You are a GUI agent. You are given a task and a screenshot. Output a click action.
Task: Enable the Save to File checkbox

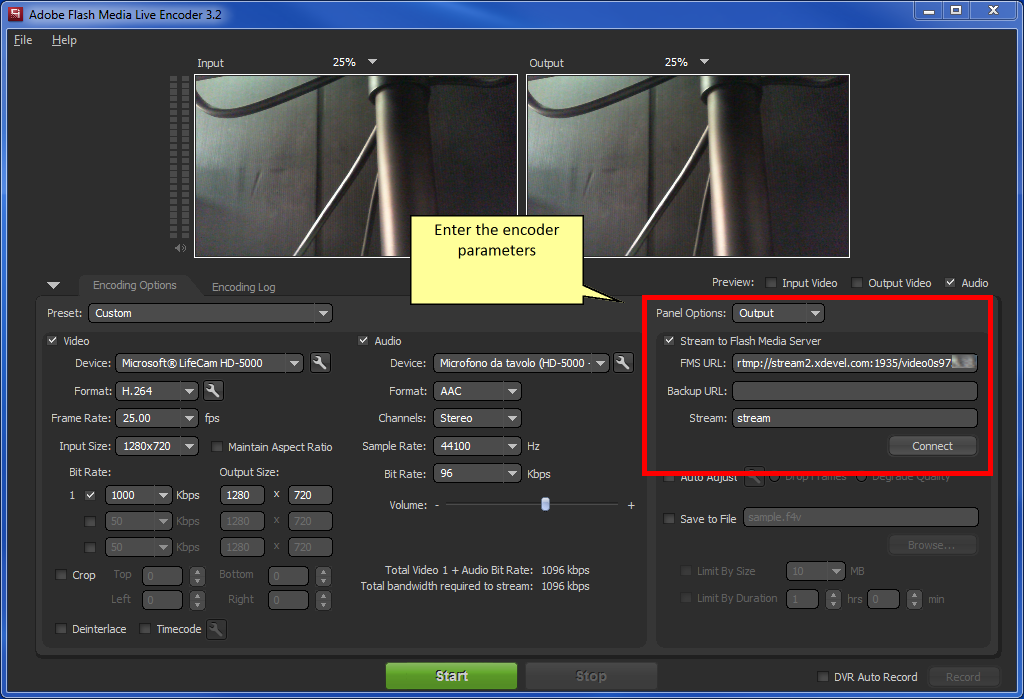pos(669,519)
